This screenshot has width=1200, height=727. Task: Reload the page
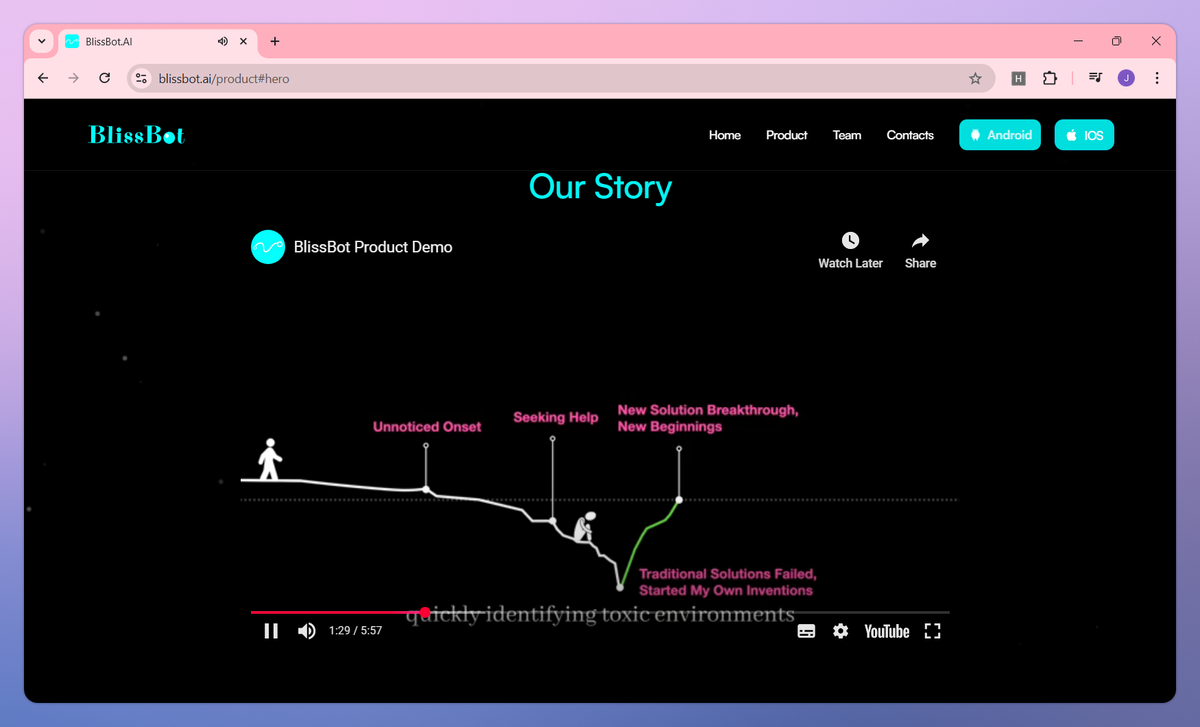[x=104, y=78]
